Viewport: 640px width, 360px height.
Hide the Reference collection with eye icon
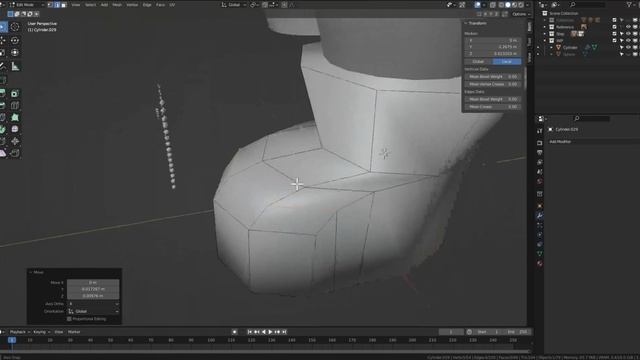pyautogui.click(x=628, y=27)
